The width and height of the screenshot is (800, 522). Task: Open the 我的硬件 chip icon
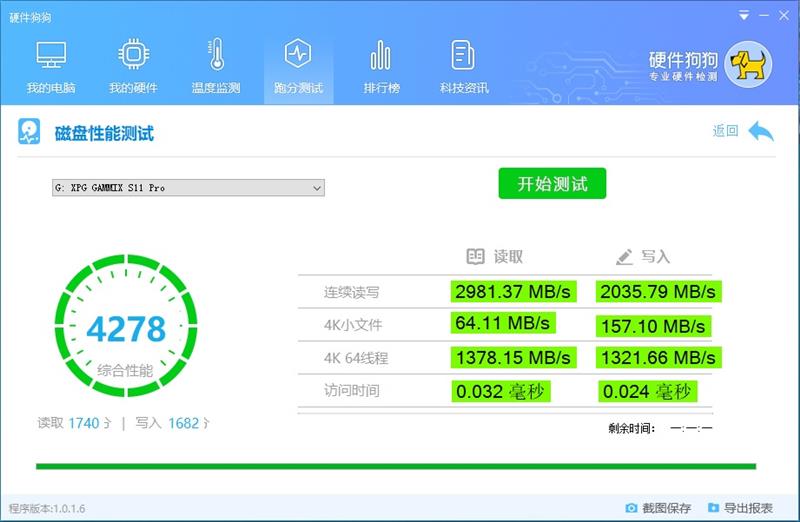pos(134,54)
